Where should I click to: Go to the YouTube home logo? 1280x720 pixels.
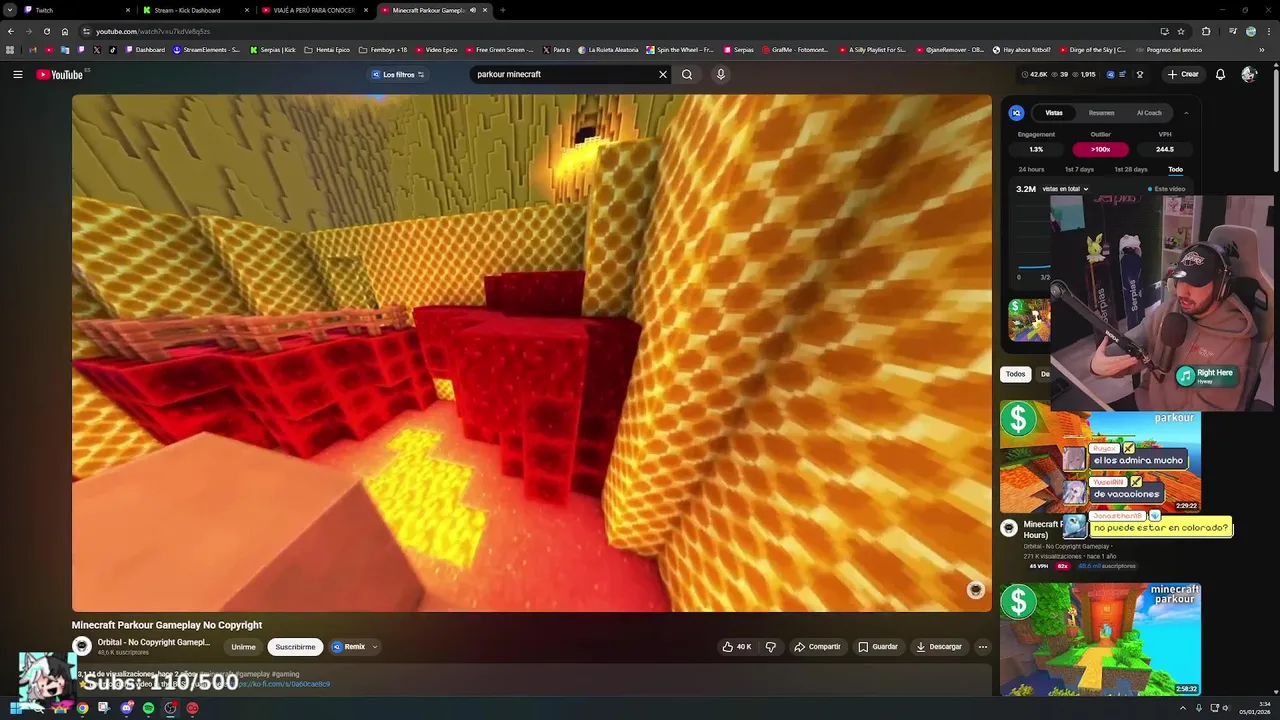coord(60,74)
